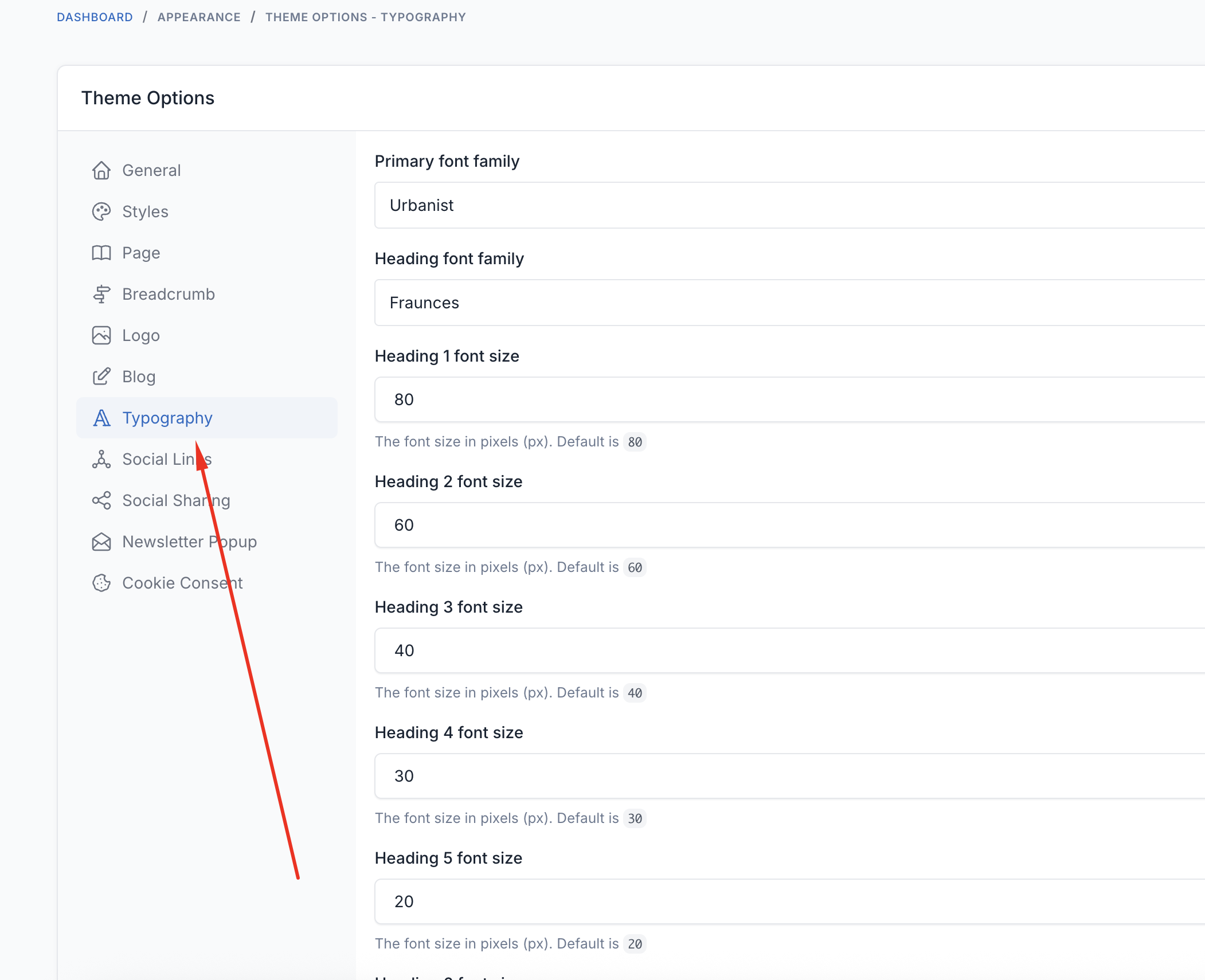Image resolution: width=1205 pixels, height=980 pixels.
Task: Open the Heading font family dropdown
Action: point(790,303)
